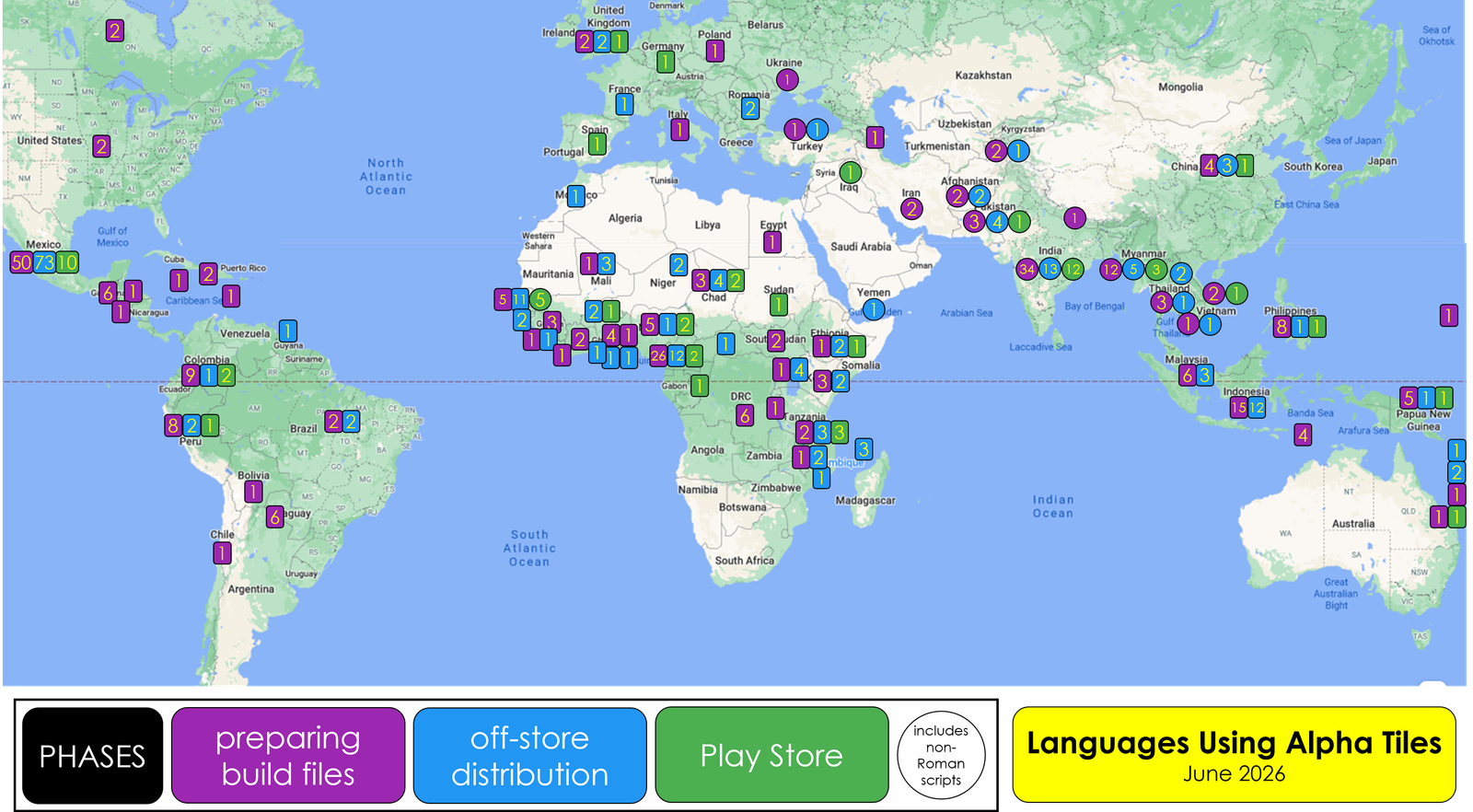Select the purple 9 marker in Colombia
Image resolution: width=1473 pixels, height=812 pixels.
[190, 375]
